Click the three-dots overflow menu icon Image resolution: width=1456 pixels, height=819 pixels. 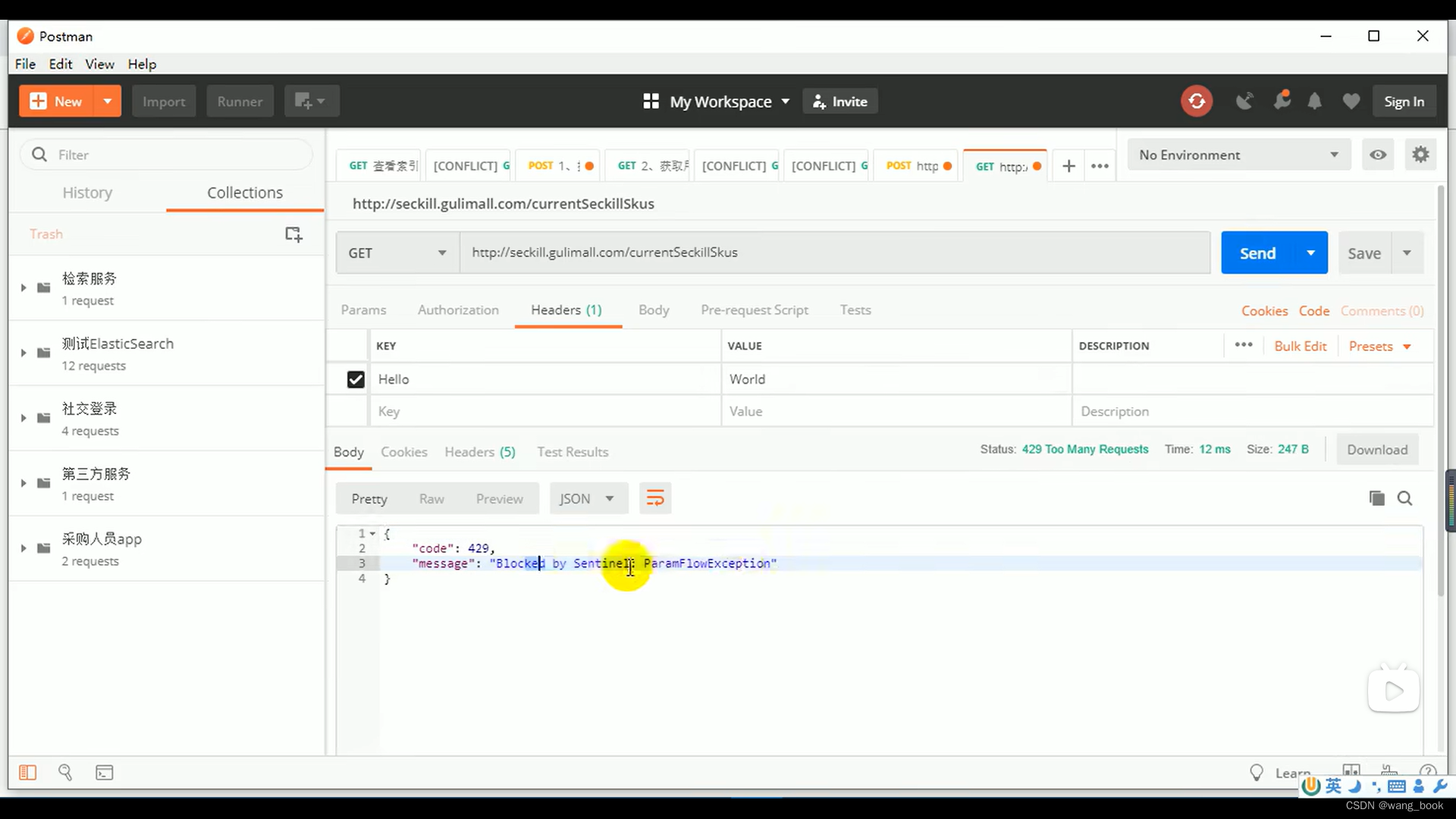[1100, 166]
